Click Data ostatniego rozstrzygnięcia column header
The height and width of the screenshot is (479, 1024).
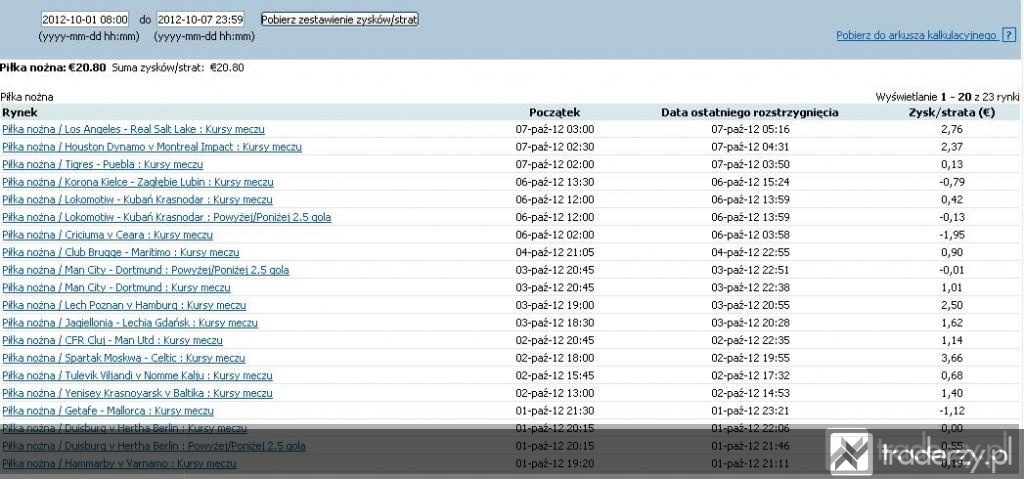click(x=750, y=112)
